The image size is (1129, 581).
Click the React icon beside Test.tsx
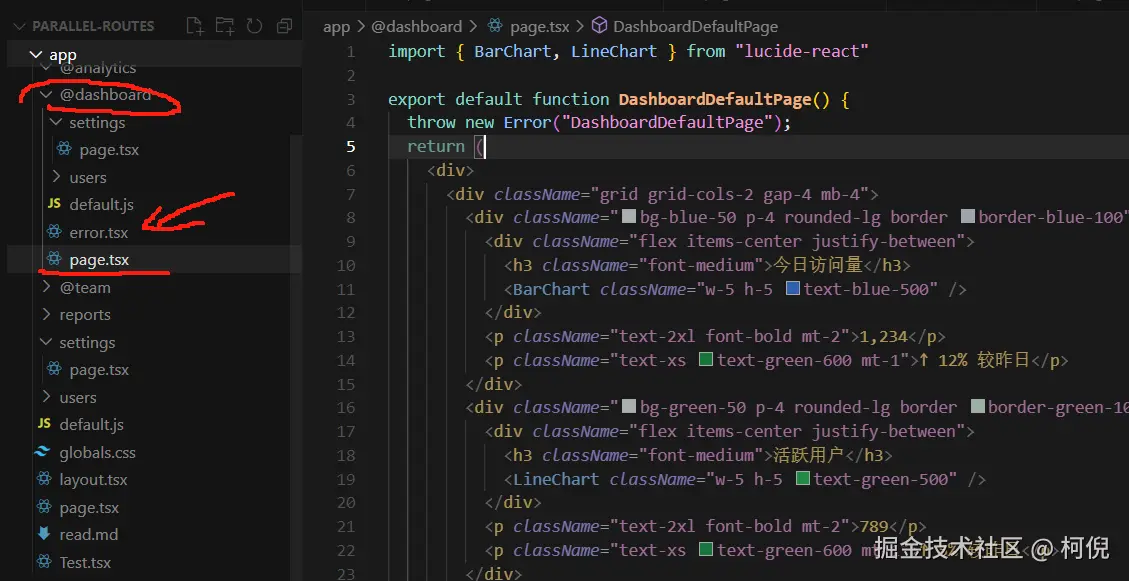coord(43,562)
